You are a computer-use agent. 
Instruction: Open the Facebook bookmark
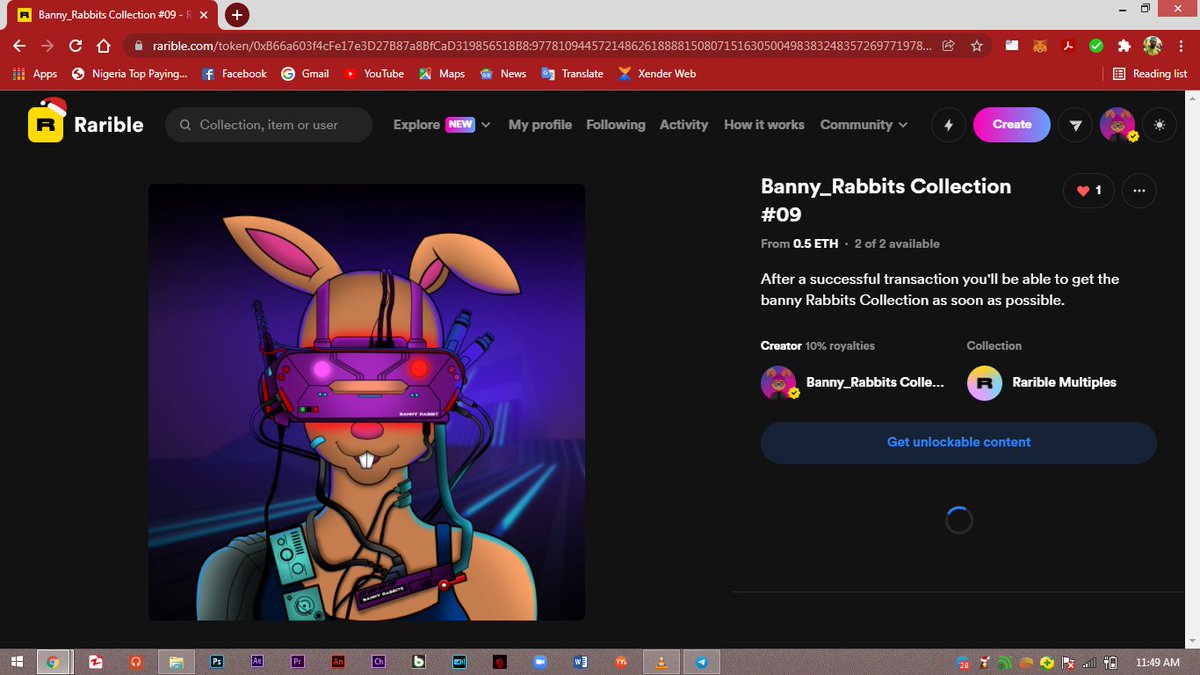(235, 74)
